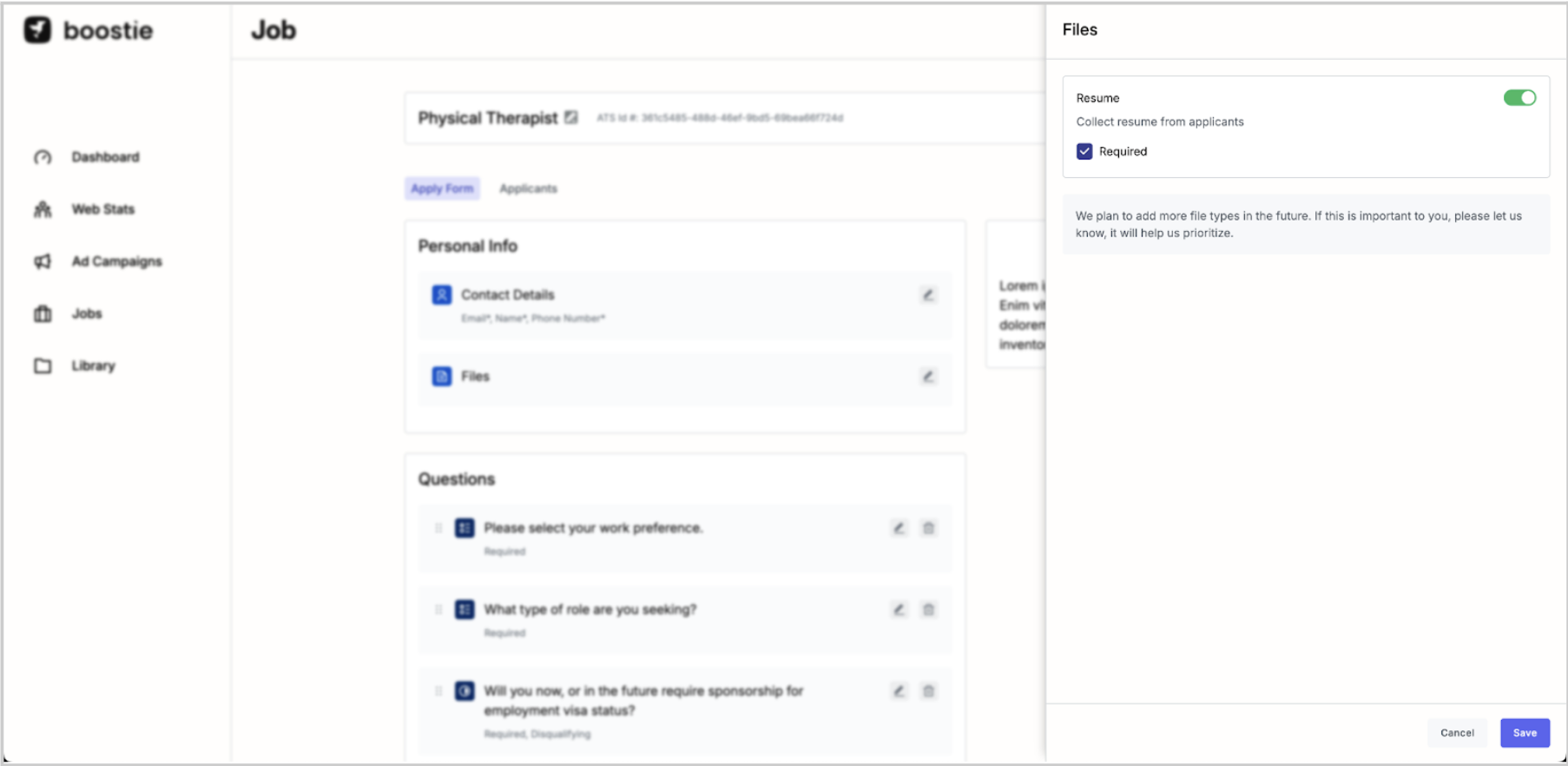Click the boostie logo icon
Image resolution: width=1568 pixels, height=766 pixels.
click(x=37, y=30)
